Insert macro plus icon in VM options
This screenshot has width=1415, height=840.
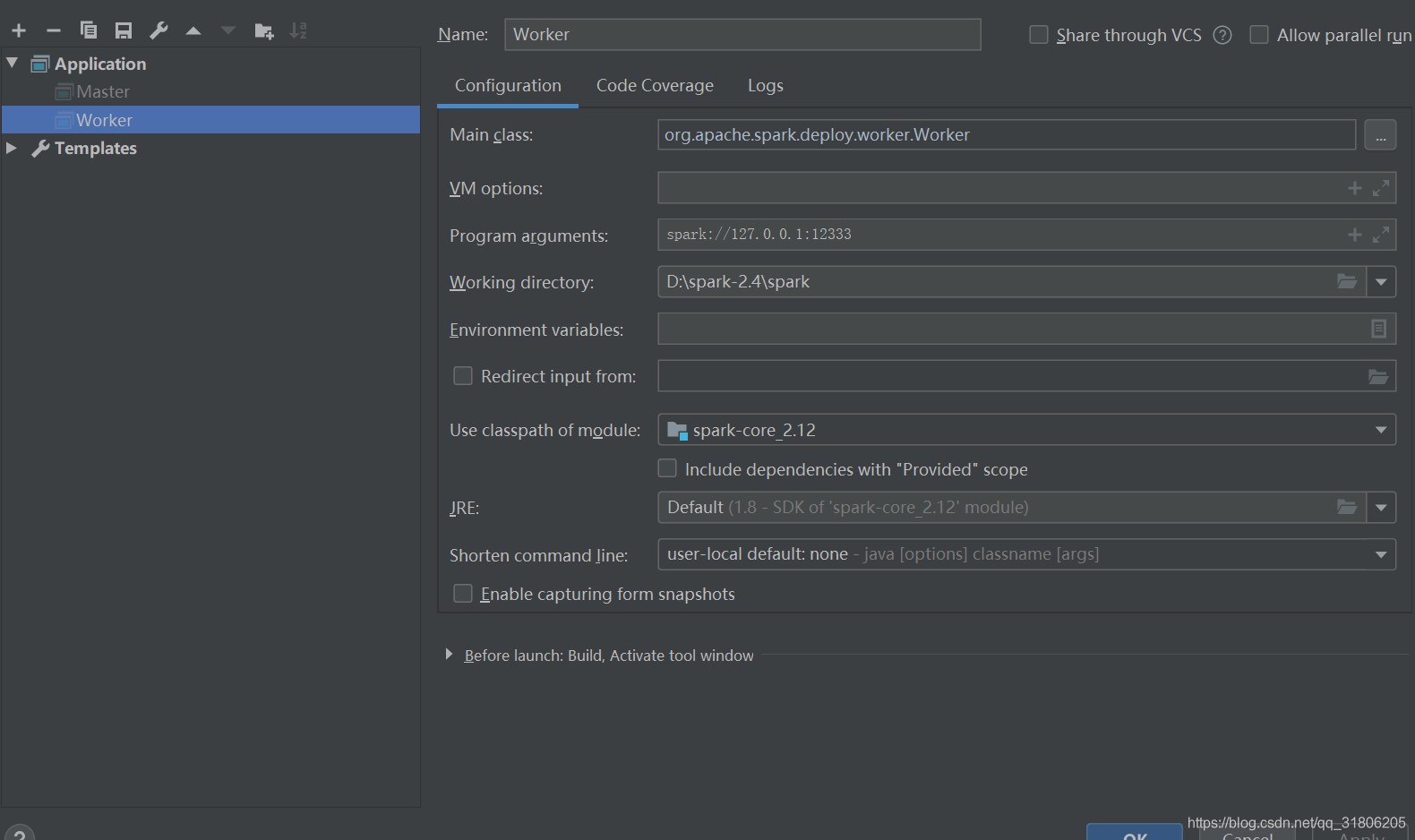[1355, 188]
